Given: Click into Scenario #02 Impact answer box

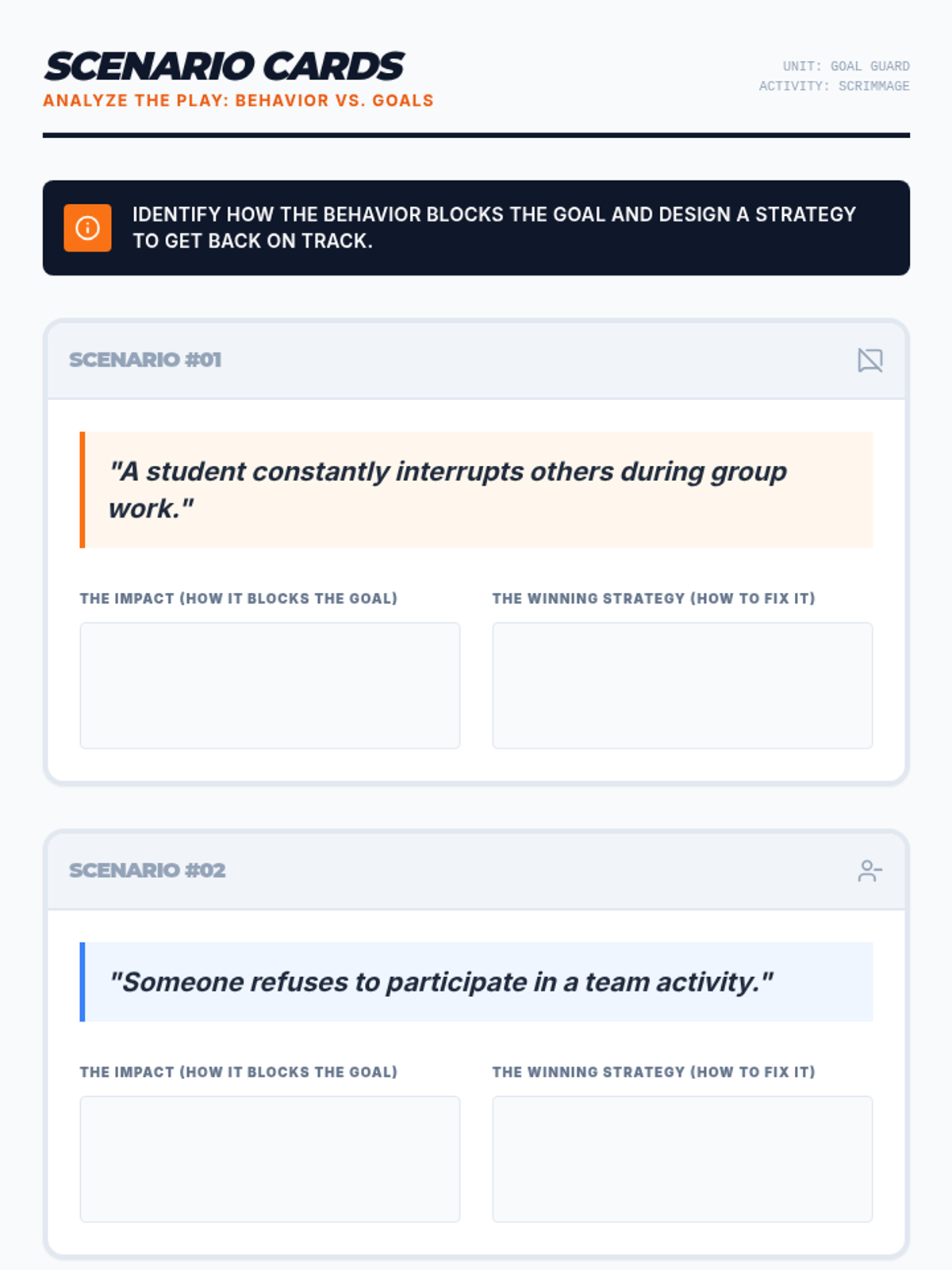Looking at the screenshot, I should (270, 1160).
